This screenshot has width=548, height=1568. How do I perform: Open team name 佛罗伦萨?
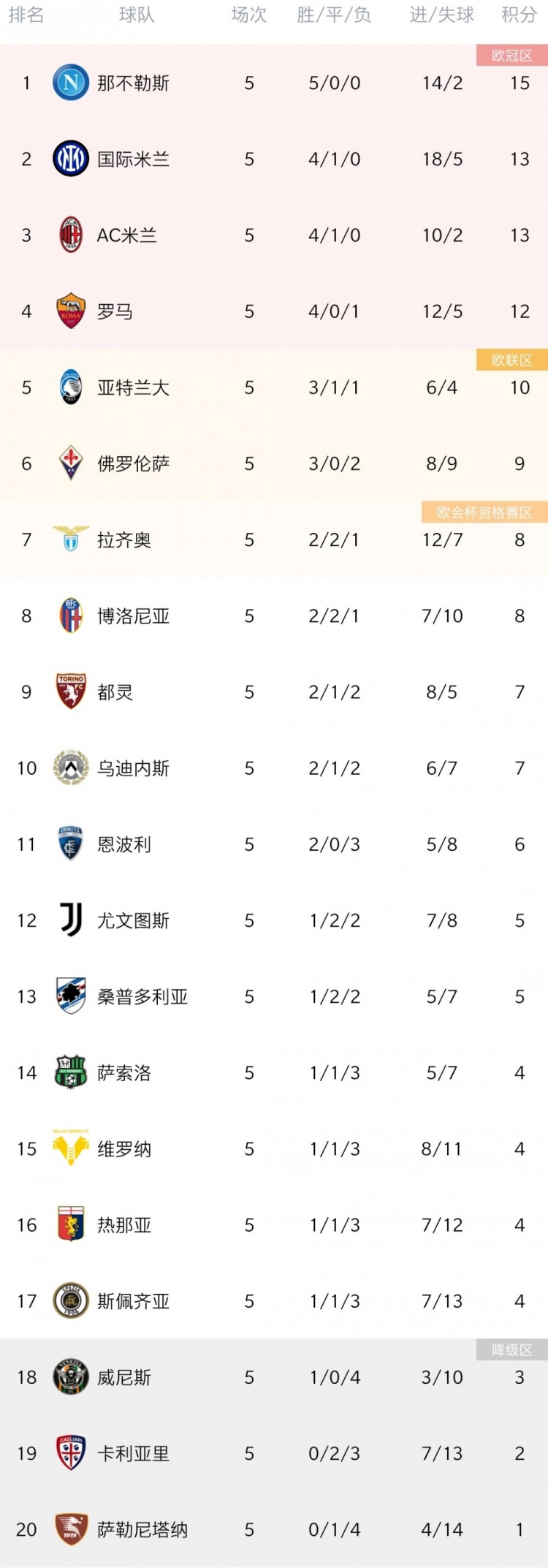[x=133, y=463]
